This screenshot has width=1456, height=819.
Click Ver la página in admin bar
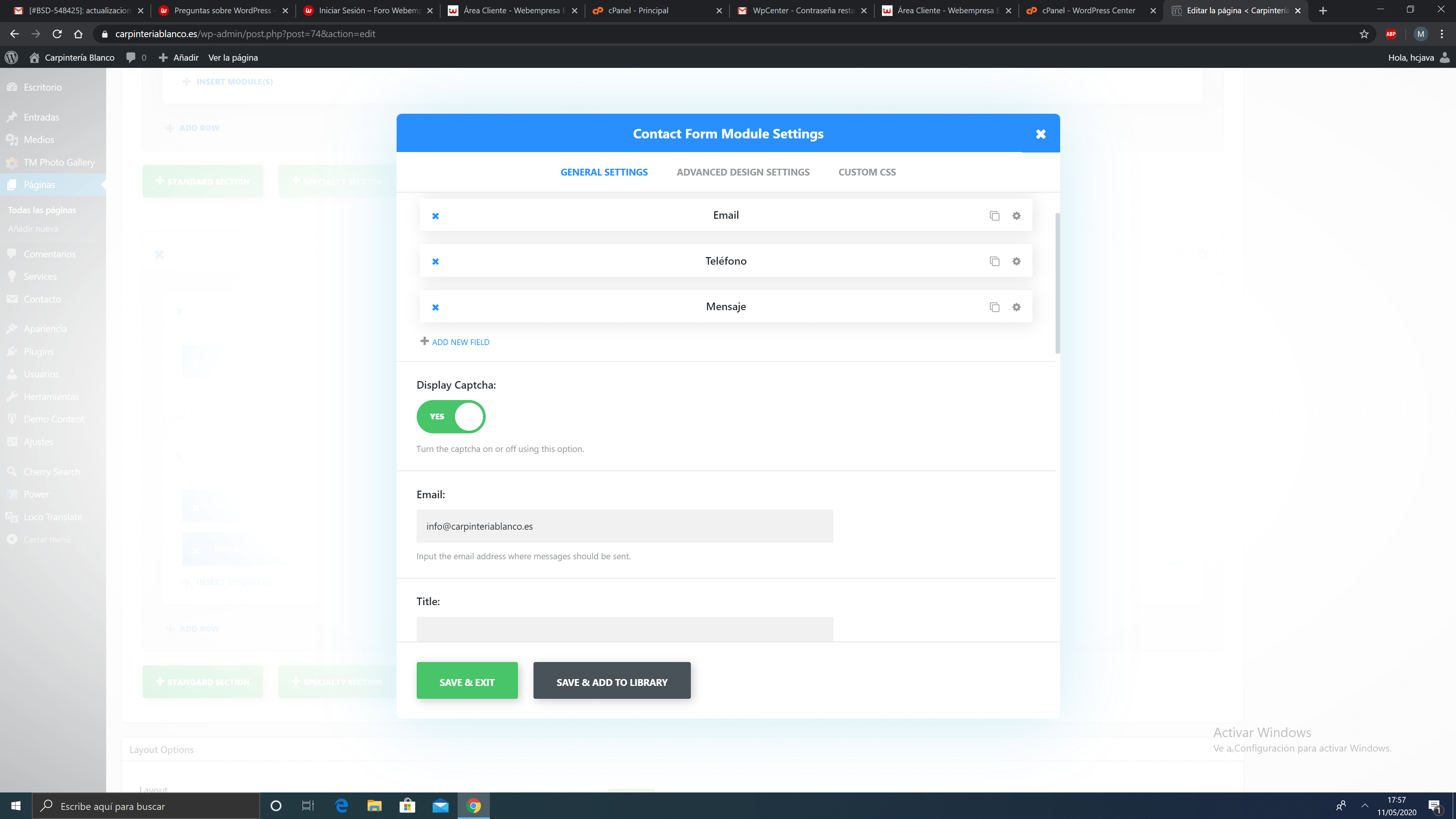click(x=233, y=58)
